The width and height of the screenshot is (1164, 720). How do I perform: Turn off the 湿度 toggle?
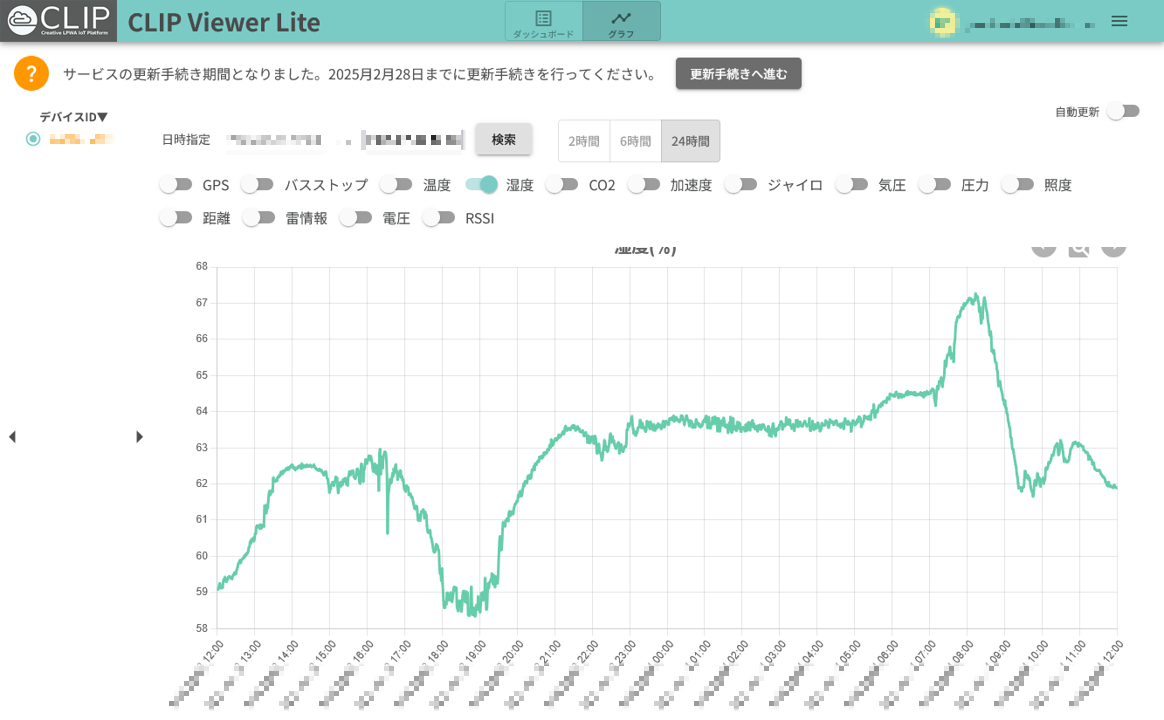point(482,184)
